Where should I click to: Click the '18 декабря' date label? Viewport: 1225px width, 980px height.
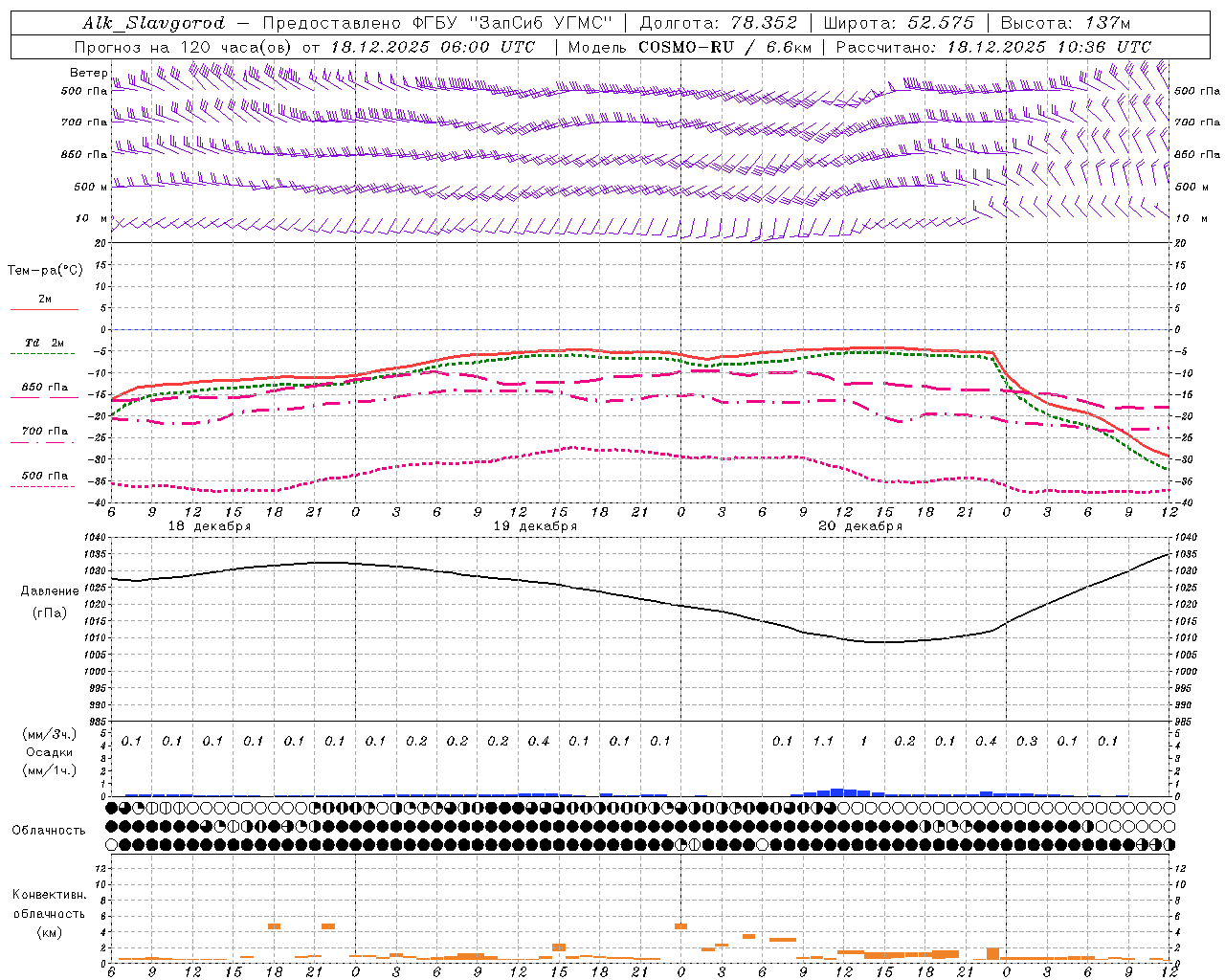click(x=210, y=526)
